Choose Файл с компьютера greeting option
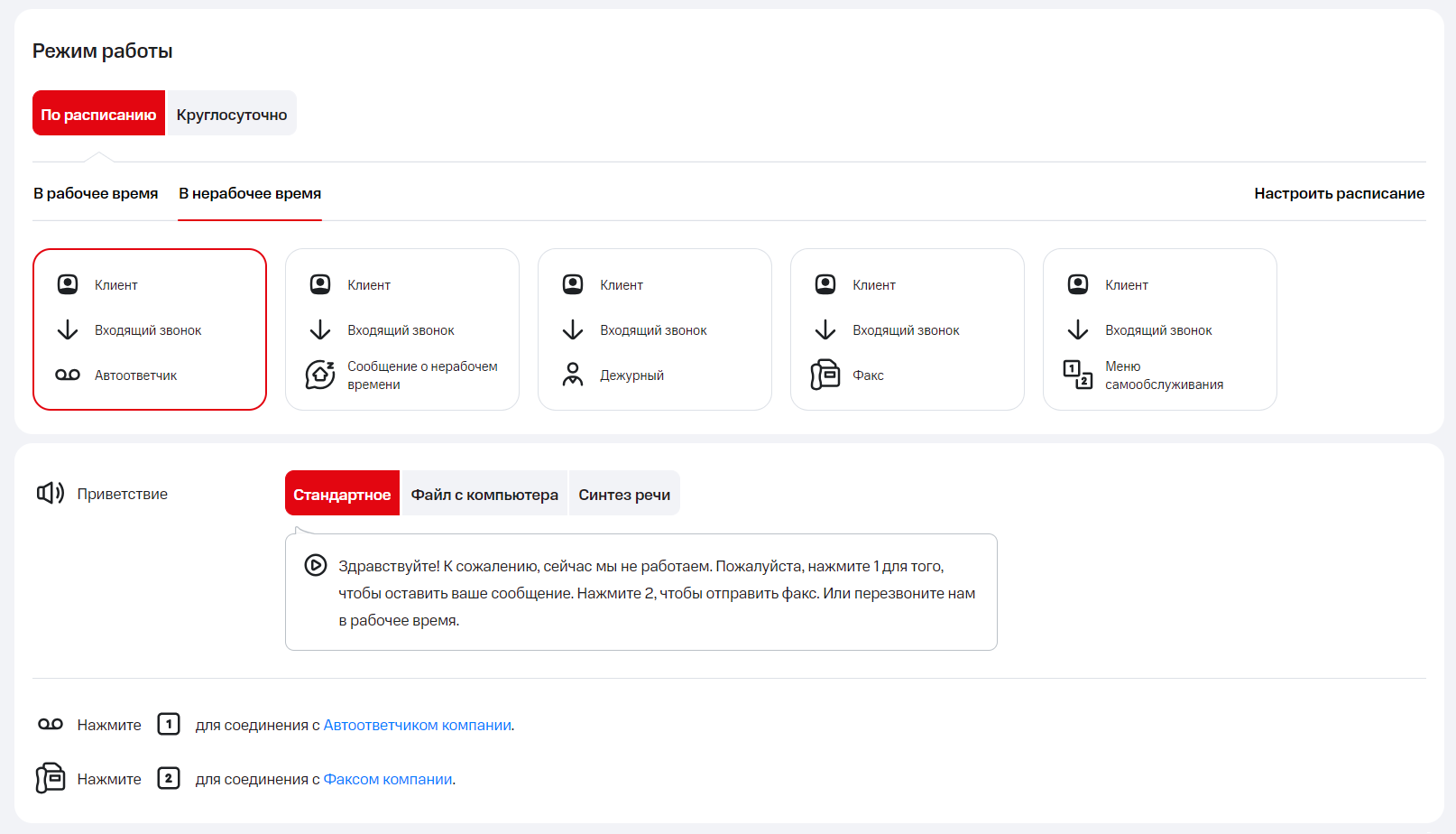 click(x=484, y=494)
